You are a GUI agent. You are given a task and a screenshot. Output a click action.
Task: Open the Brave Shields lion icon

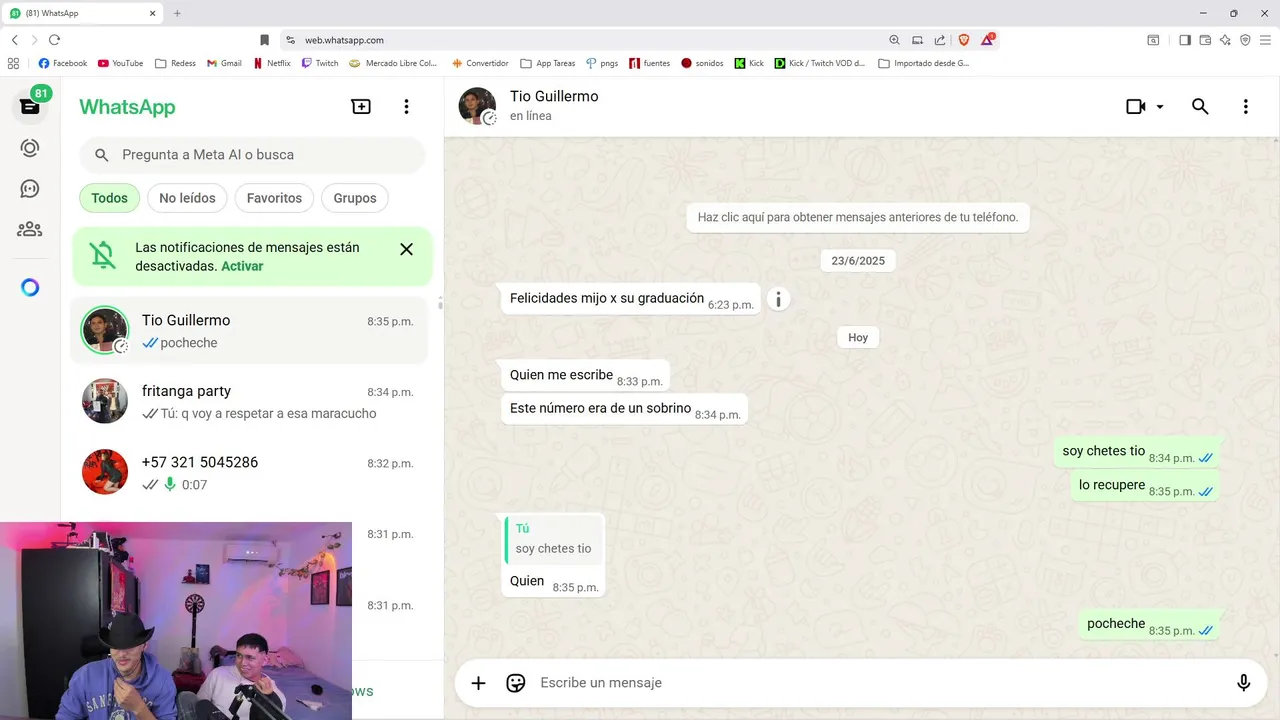click(x=964, y=40)
